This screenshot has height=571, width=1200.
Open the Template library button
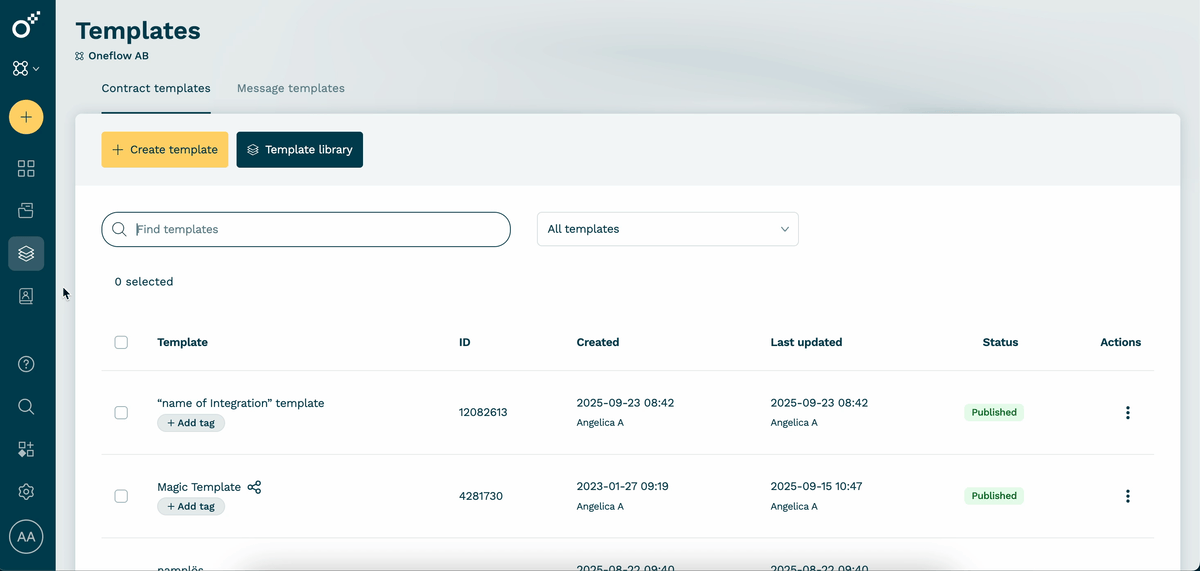tap(300, 150)
